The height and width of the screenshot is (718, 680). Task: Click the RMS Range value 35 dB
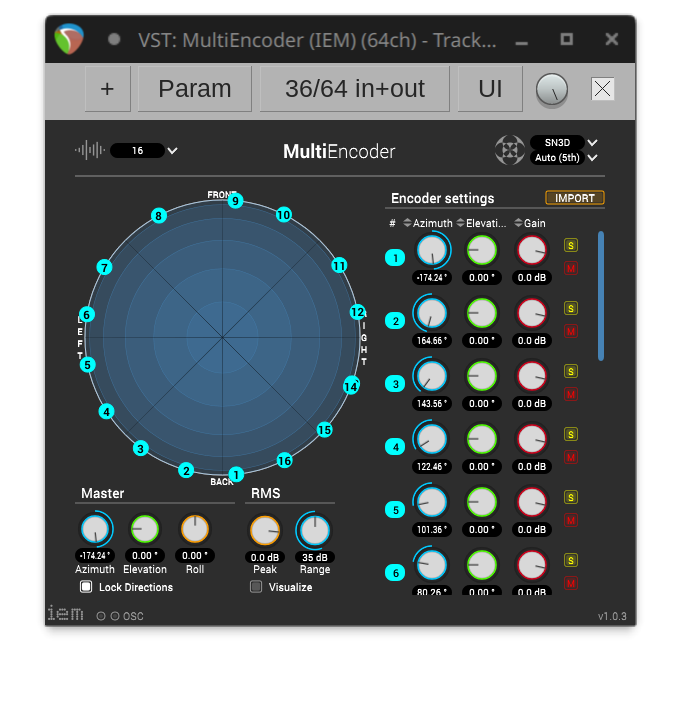click(315, 557)
